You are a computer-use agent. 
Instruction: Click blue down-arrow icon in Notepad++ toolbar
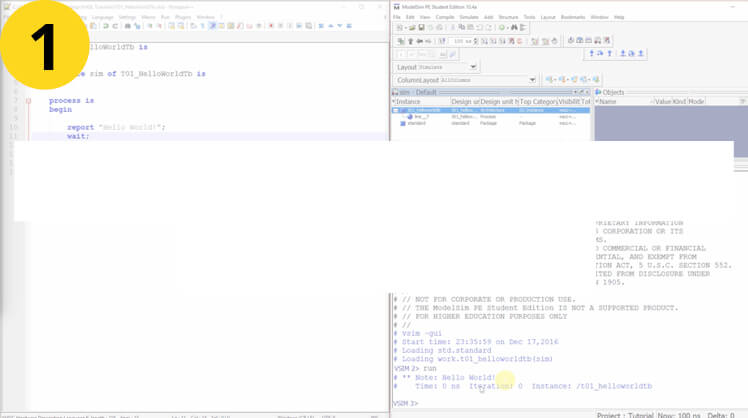tap(340, 26)
